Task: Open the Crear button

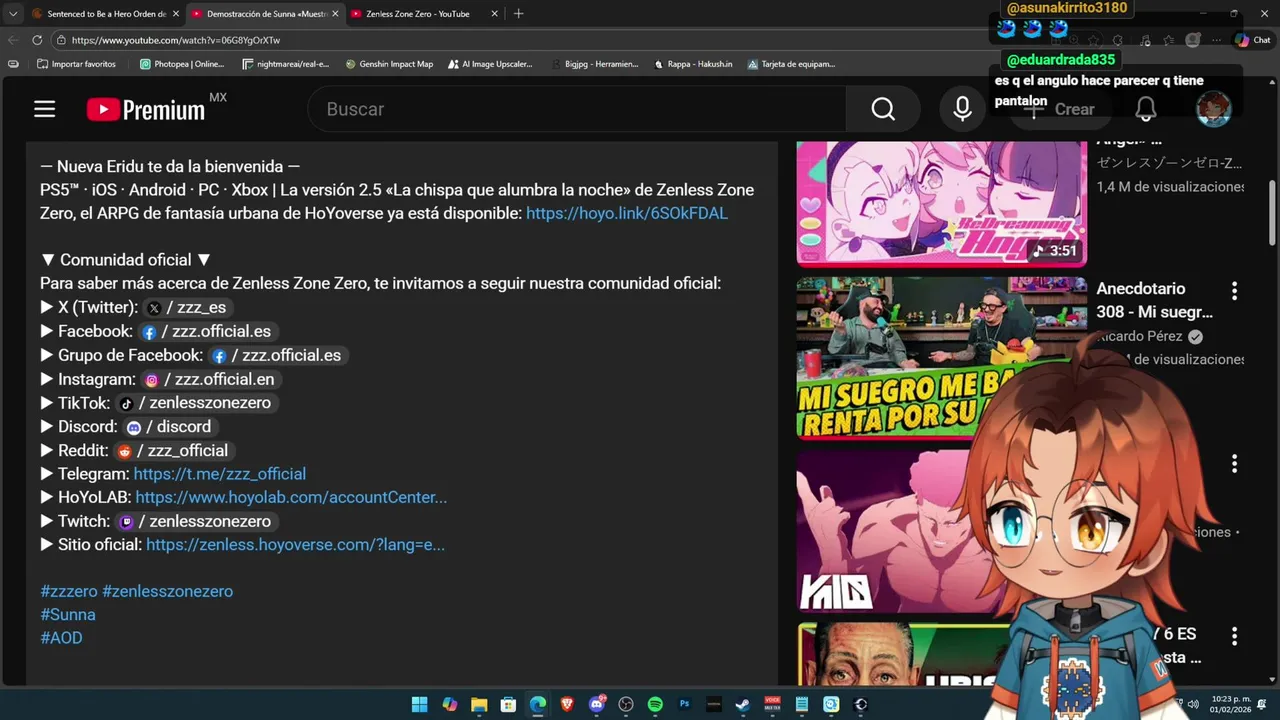Action: pos(1062,109)
